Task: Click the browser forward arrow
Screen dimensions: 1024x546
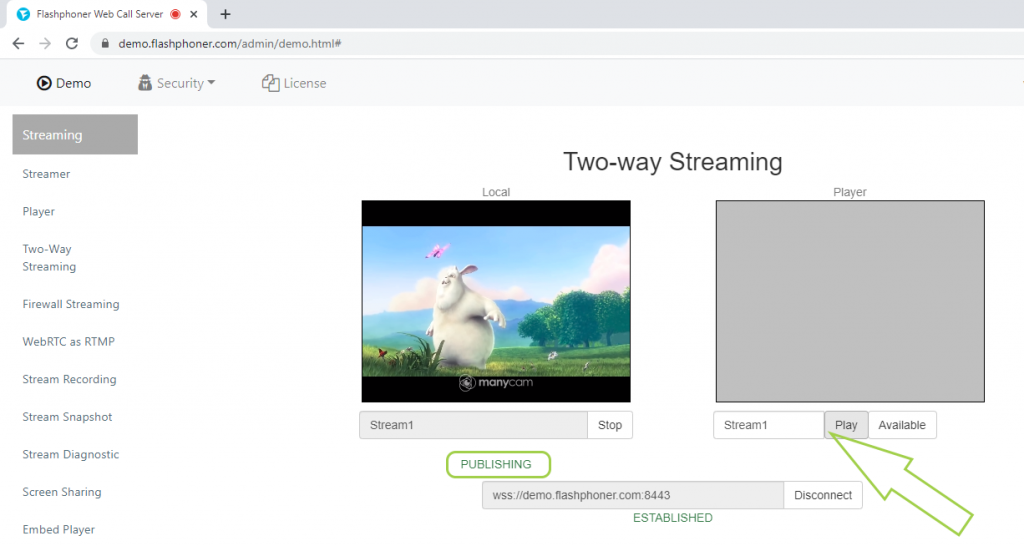Action: [45, 44]
